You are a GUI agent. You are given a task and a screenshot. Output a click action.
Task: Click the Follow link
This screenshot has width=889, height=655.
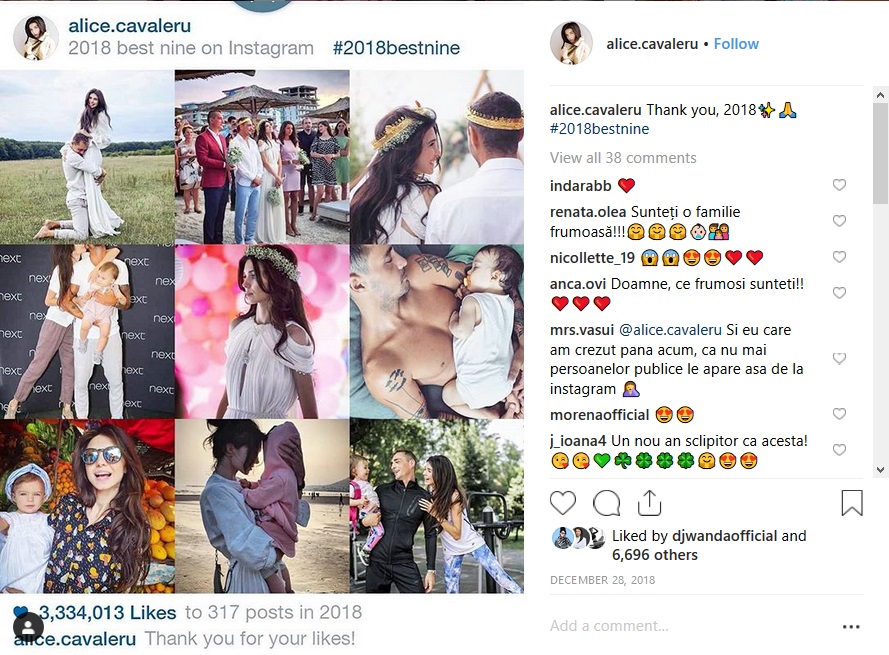coord(736,44)
